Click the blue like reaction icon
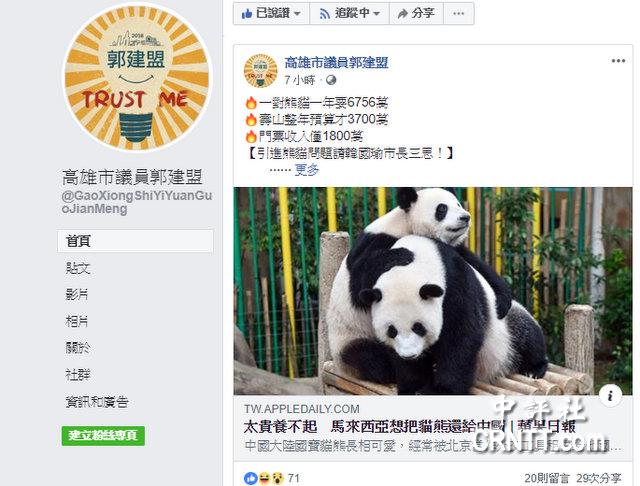The height and width of the screenshot is (486, 640). click(250, 478)
